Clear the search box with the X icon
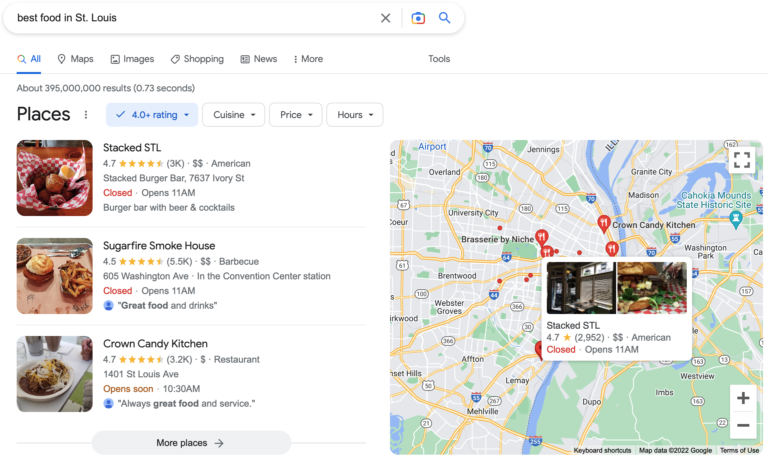Viewport: 768px width, 458px height. (385, 18)
